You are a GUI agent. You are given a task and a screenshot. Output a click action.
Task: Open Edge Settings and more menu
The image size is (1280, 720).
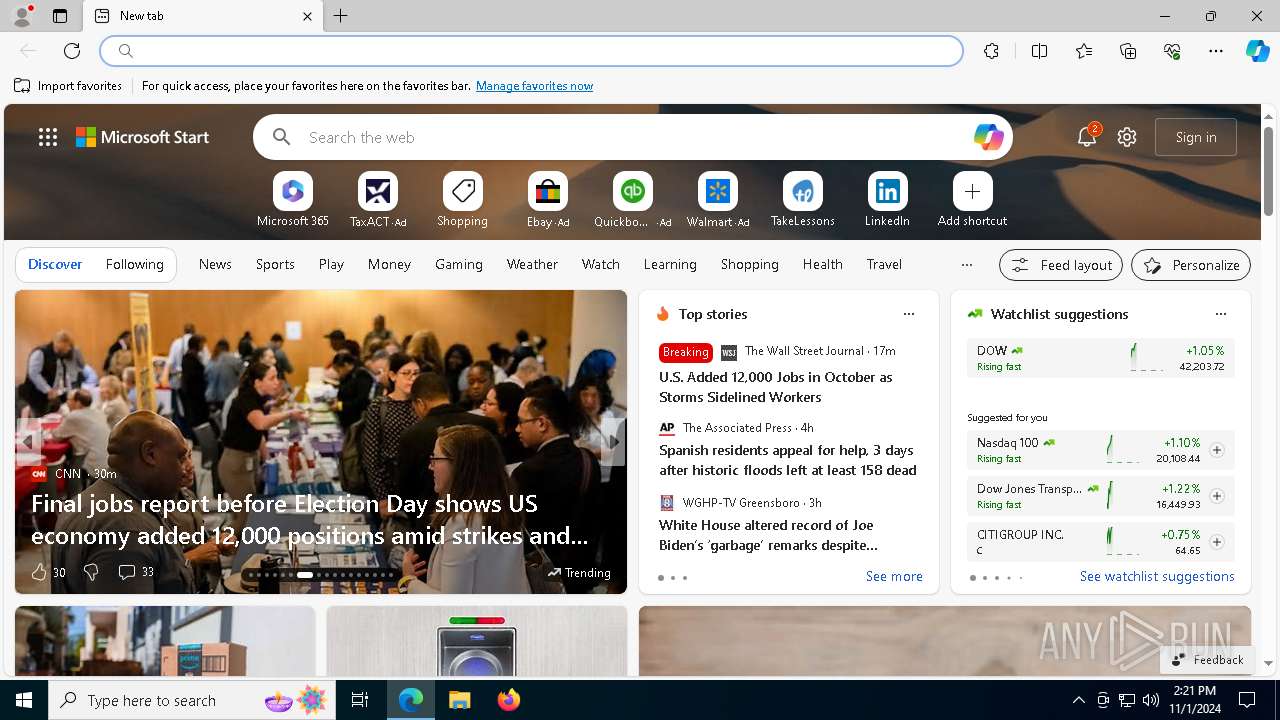pyautogui.click(x=1216, y=51)
